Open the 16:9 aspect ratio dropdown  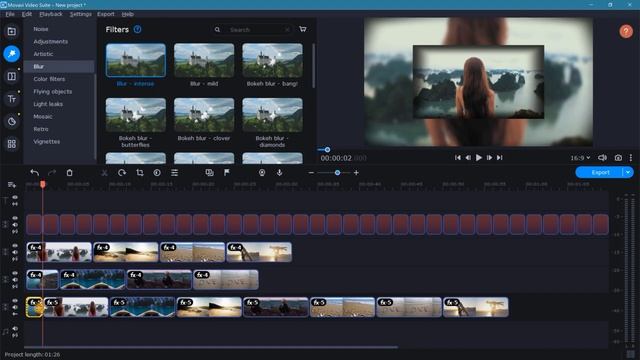pos(580,158)
